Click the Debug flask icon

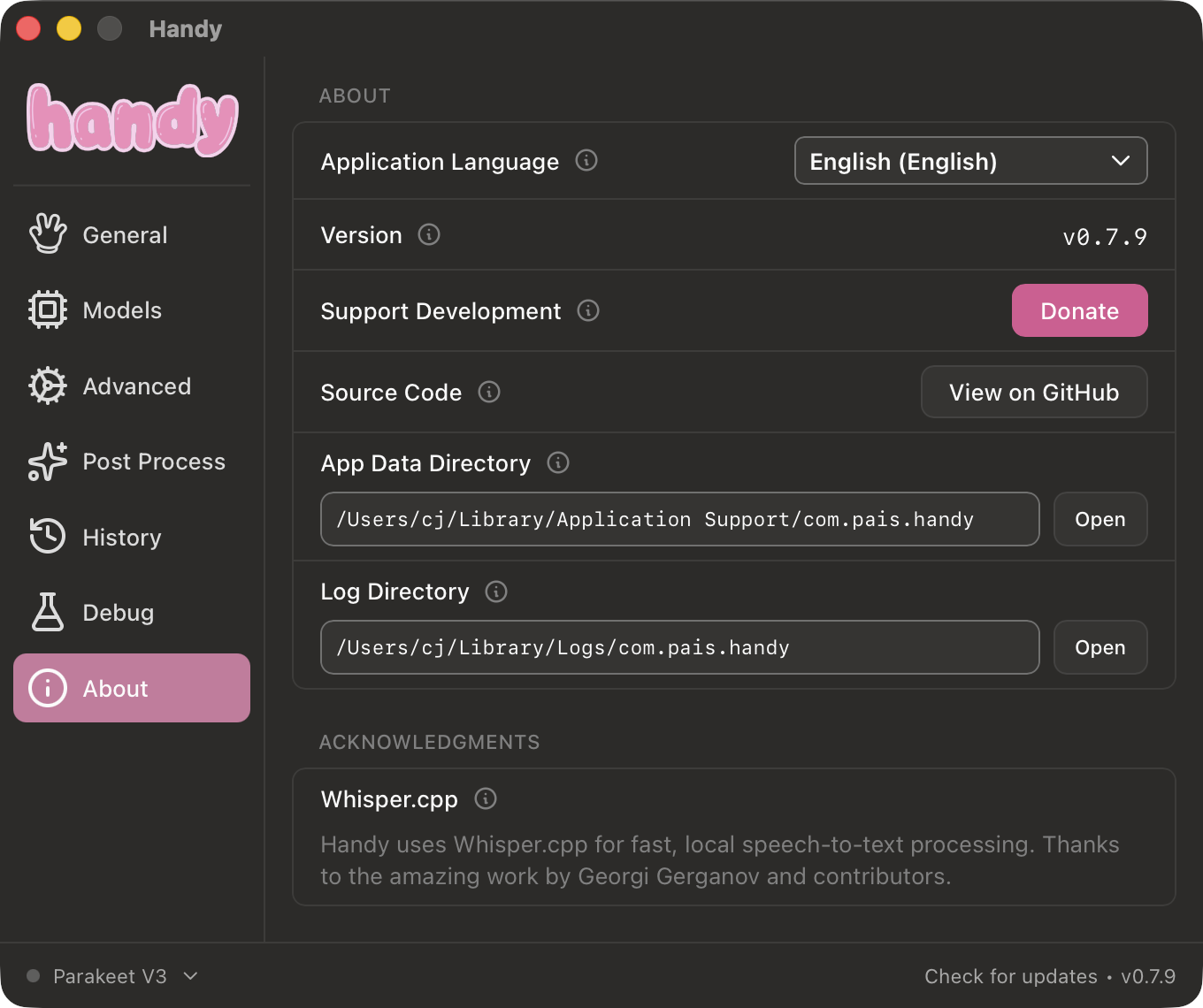tap(48, 612)
